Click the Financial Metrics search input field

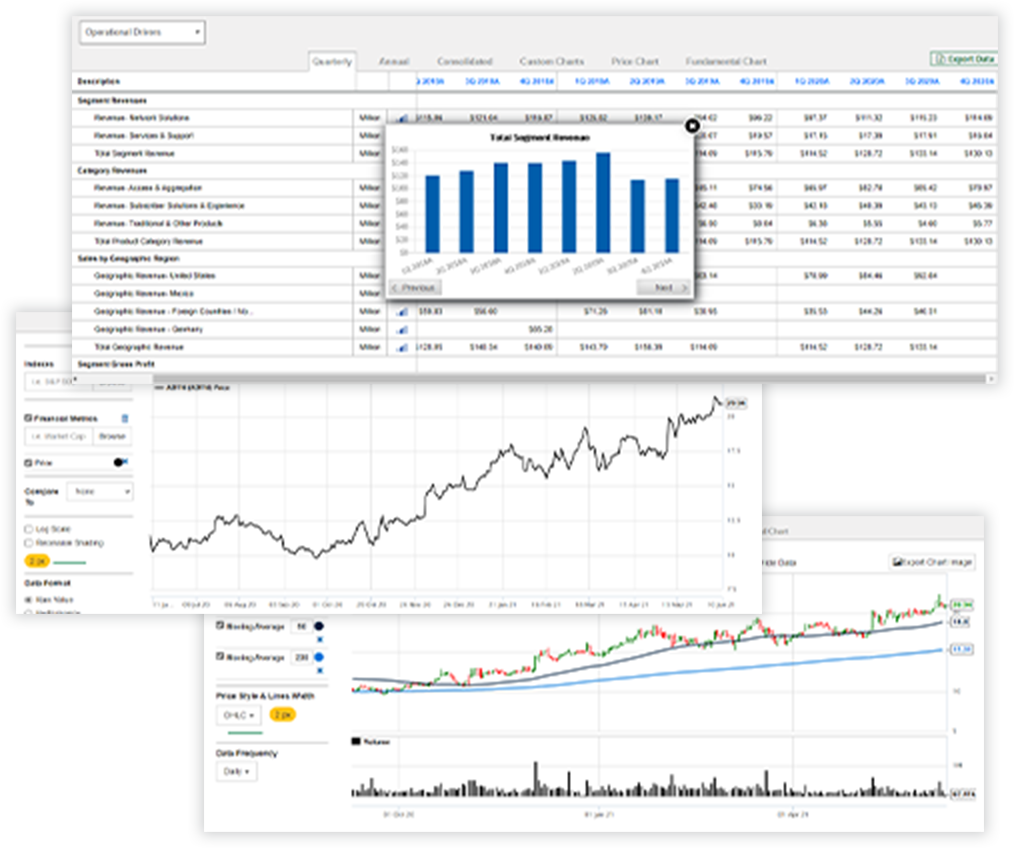point(59,437)
